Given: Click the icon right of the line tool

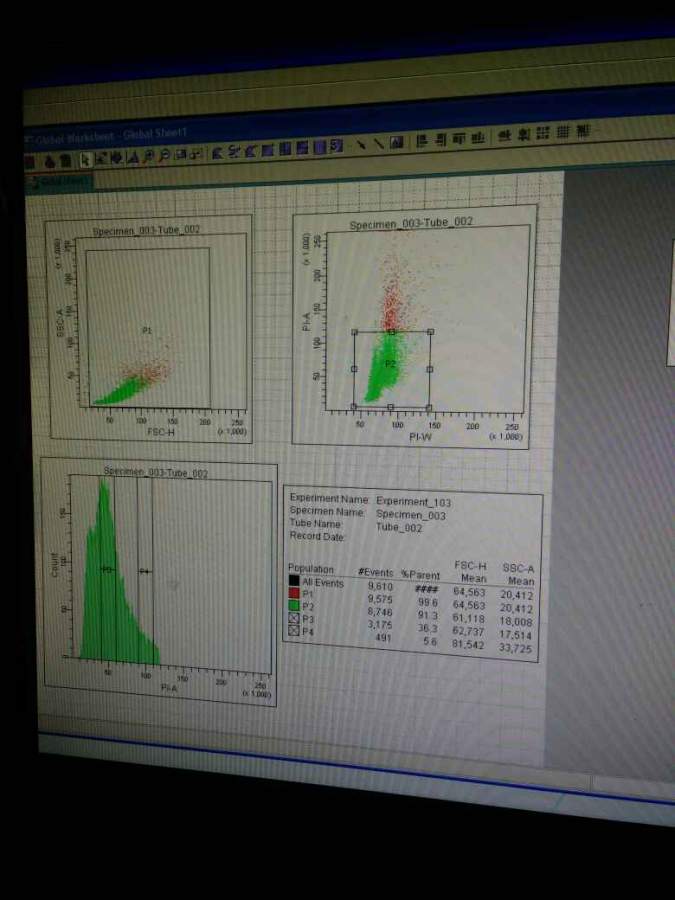Looking at the screenshot, I should (397, 142).
